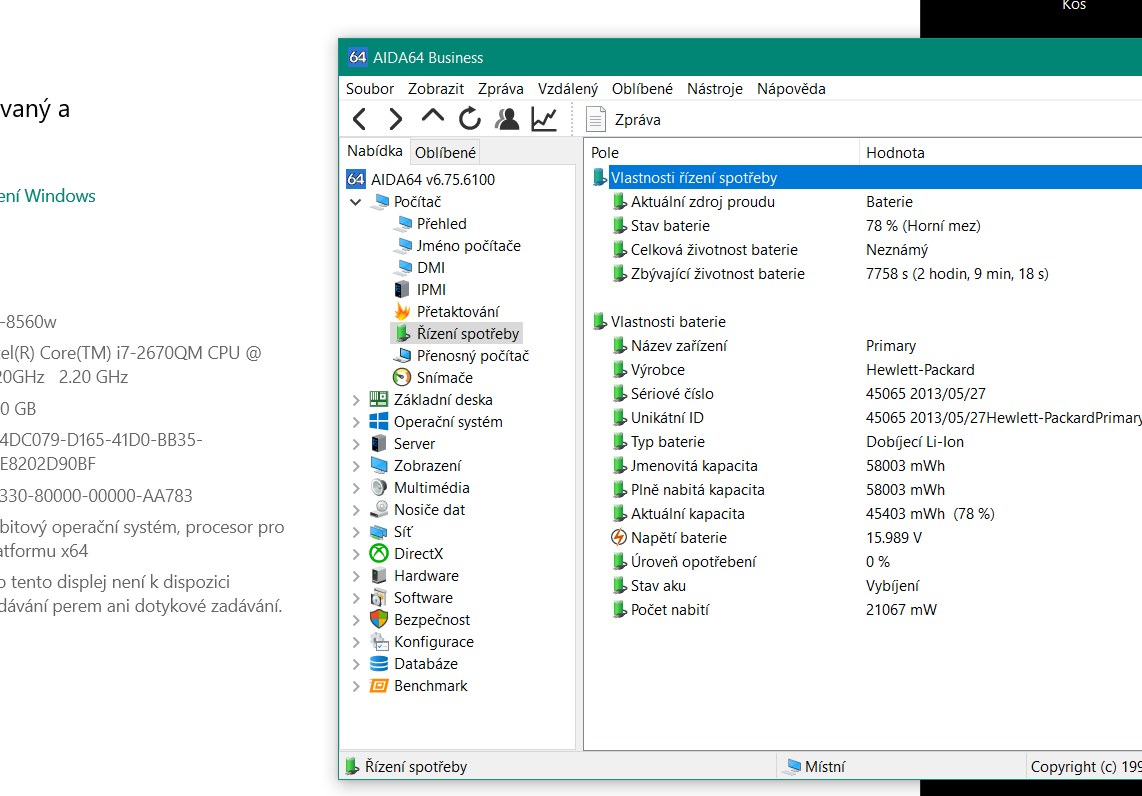
Task: Select the Napětí baterie row
Action: [679, 538]
